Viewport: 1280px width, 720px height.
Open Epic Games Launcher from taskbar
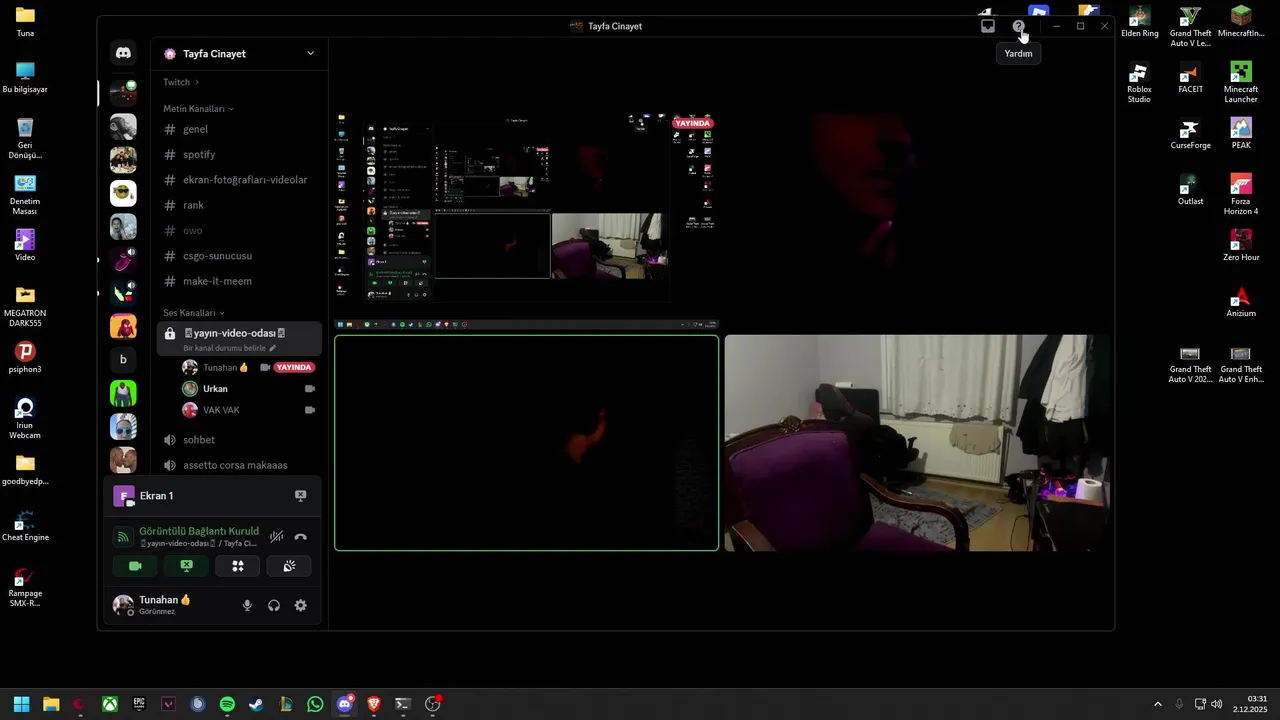[x=139, y=704]
